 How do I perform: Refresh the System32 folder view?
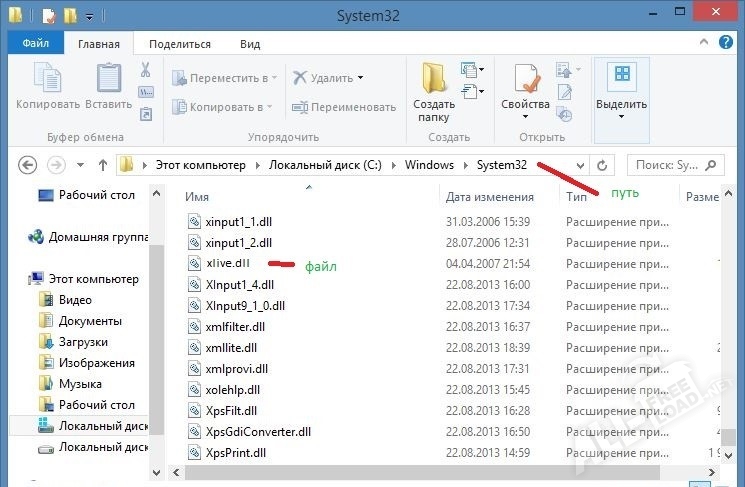[602, 165]
